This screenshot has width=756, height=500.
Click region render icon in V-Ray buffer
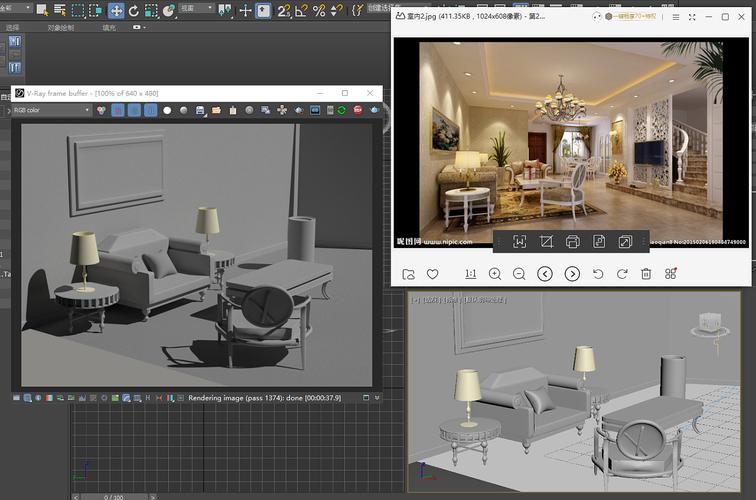coord(298,110)
